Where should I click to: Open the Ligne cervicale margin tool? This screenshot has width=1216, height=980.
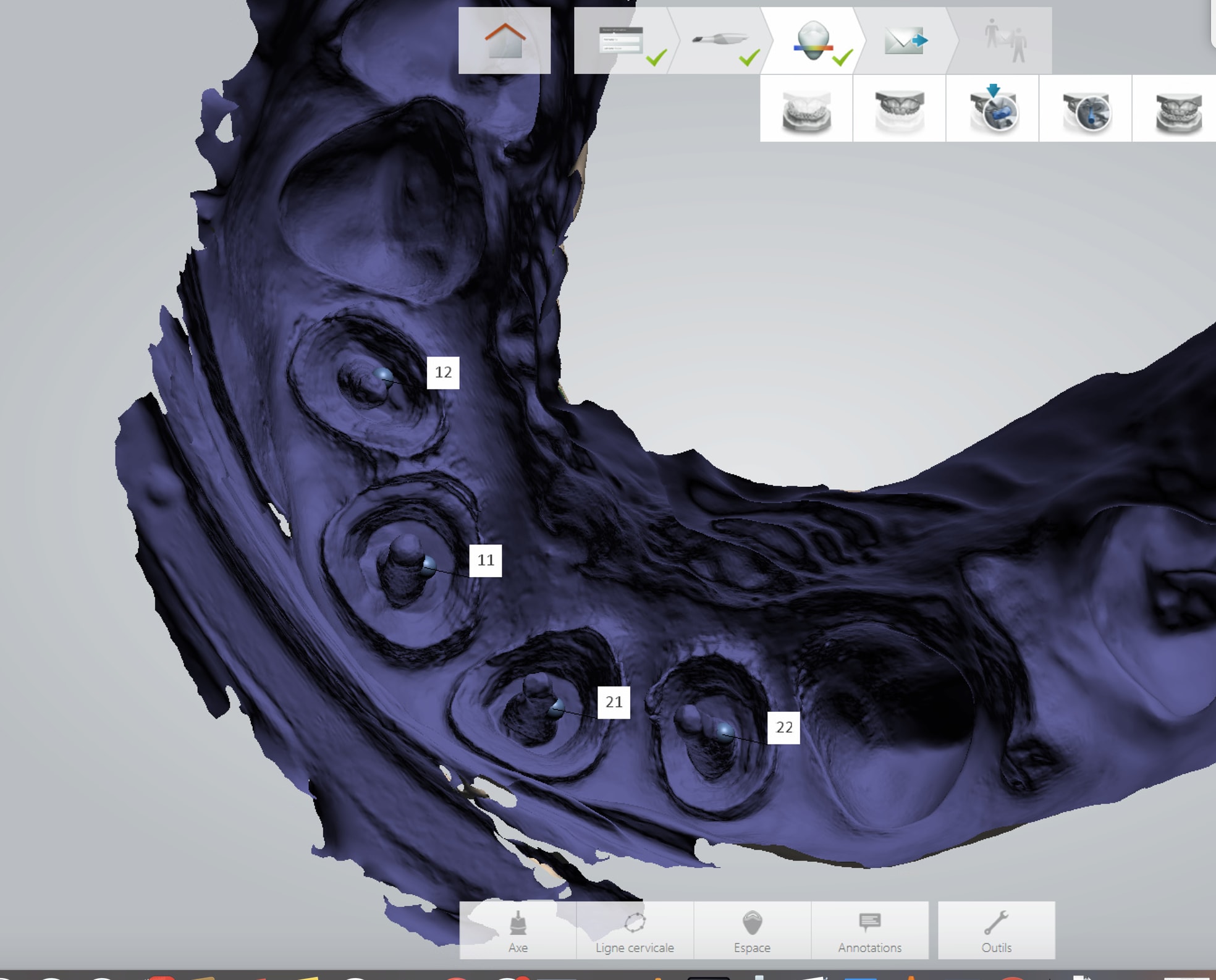(x=635, y=931)
